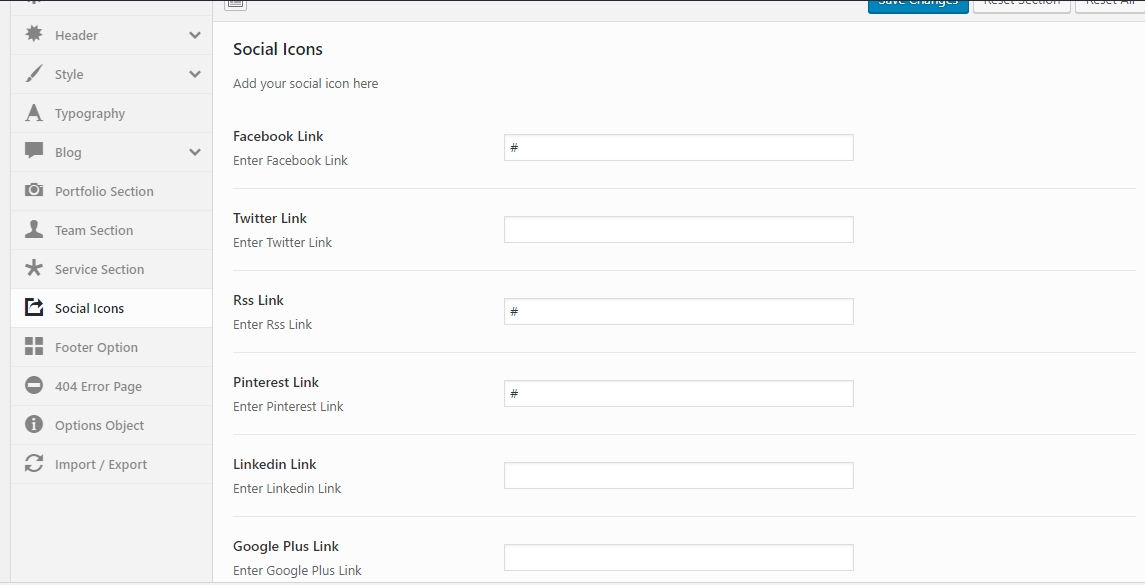Click the Service Section asterisk icon
Viewport: 1145px width, 585px height.
tap(34, 268)
